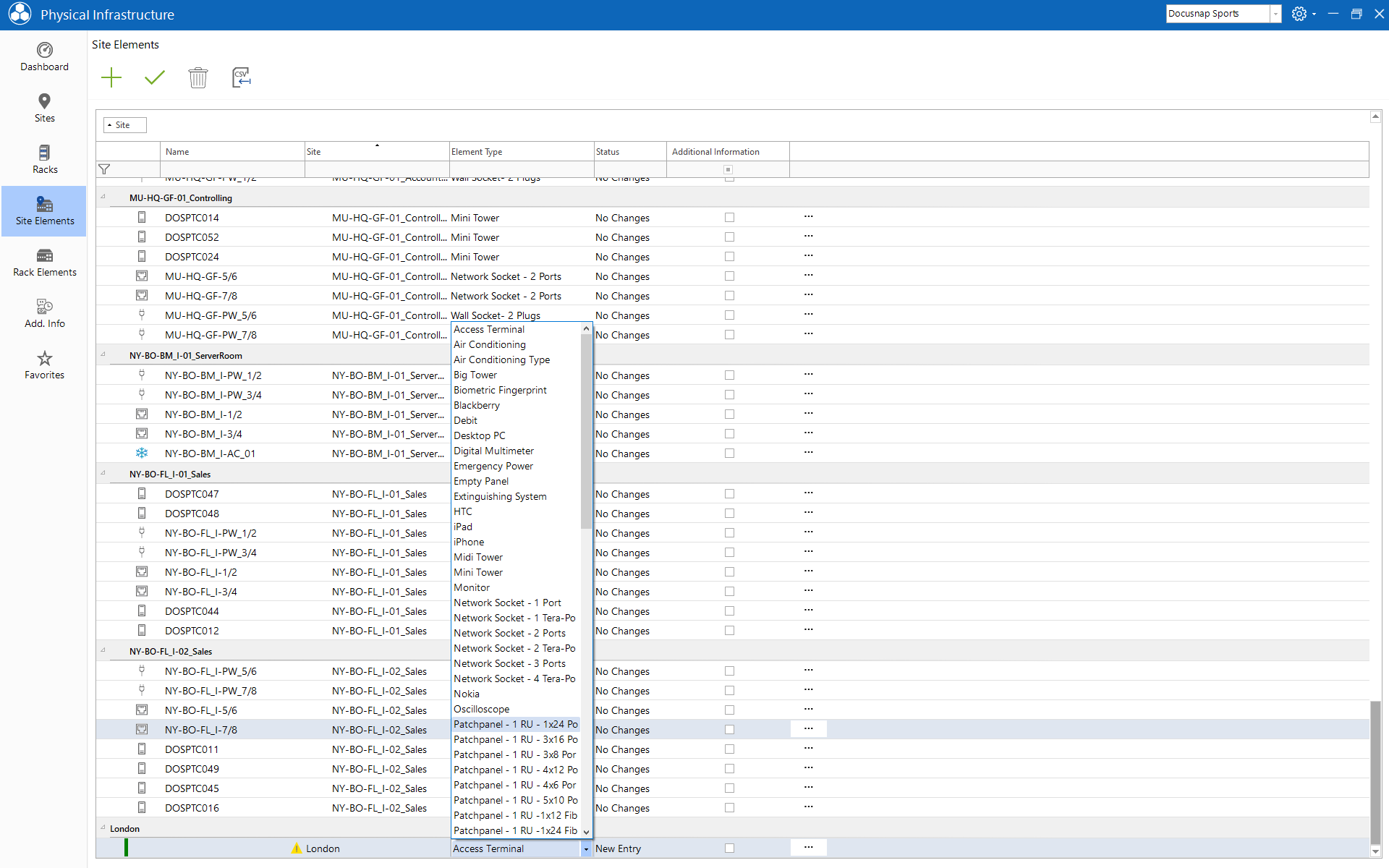This screenshot has height=868, width=1389.
Task: Open the Dashboard sidebar item
Action: click(44, 57)
